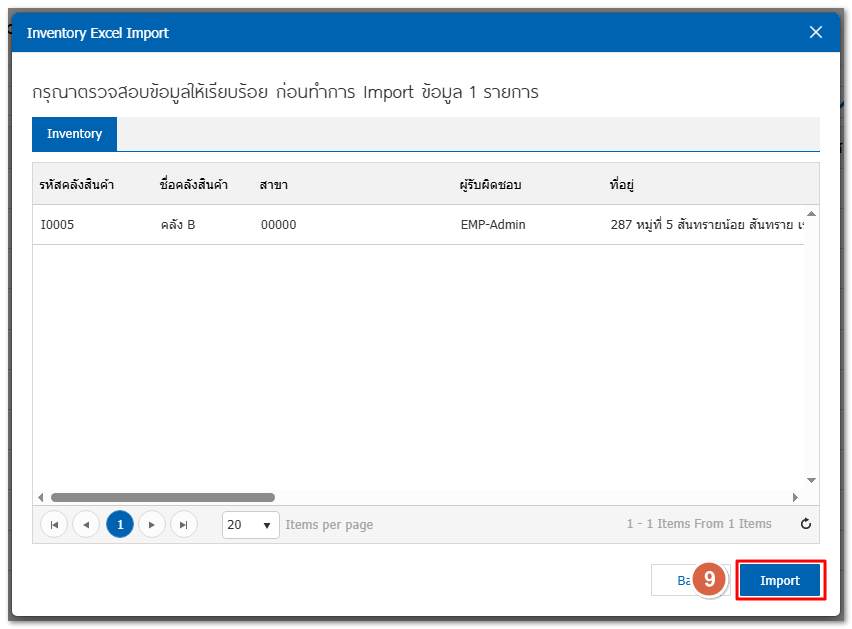Click the horizontal scrollbar thumb
The height and width of the screenshot is (629, 852).
tap(162, 497)
